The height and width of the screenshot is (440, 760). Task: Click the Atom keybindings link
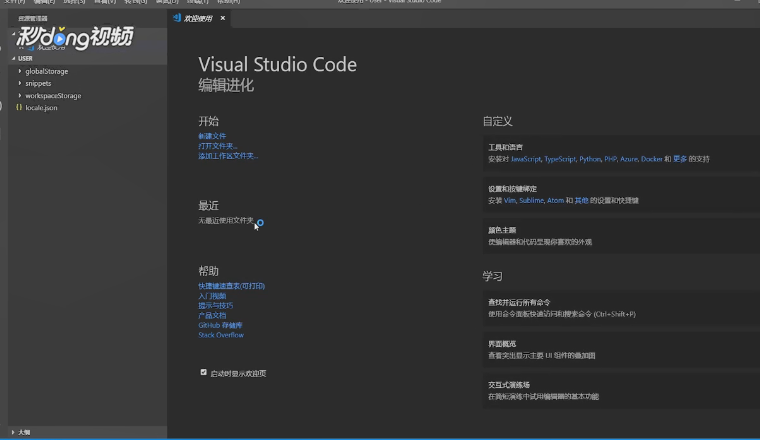(555, 201)
